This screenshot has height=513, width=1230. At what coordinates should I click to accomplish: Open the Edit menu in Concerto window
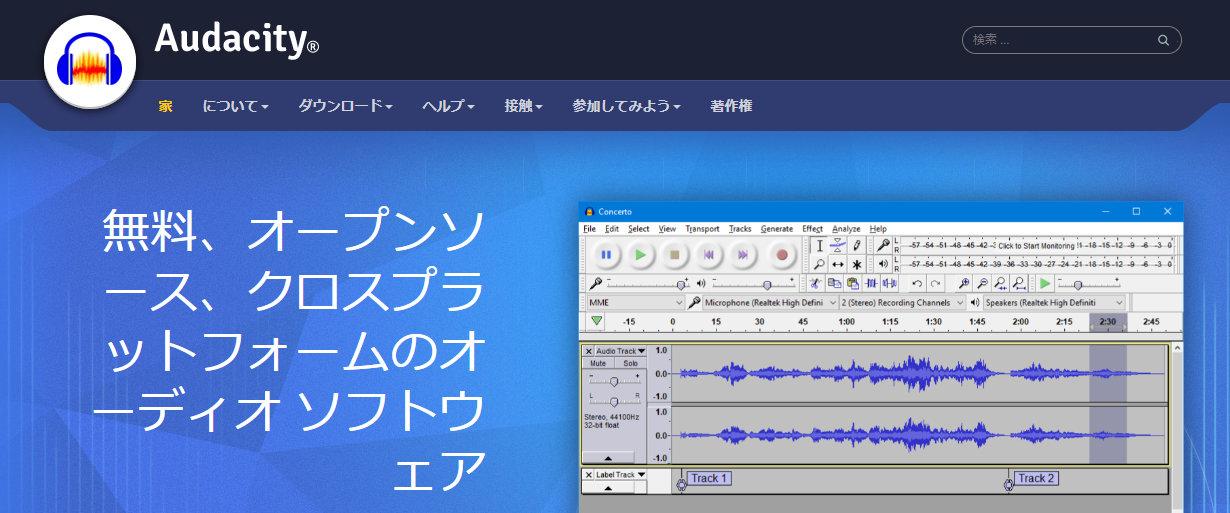(612, 229)
